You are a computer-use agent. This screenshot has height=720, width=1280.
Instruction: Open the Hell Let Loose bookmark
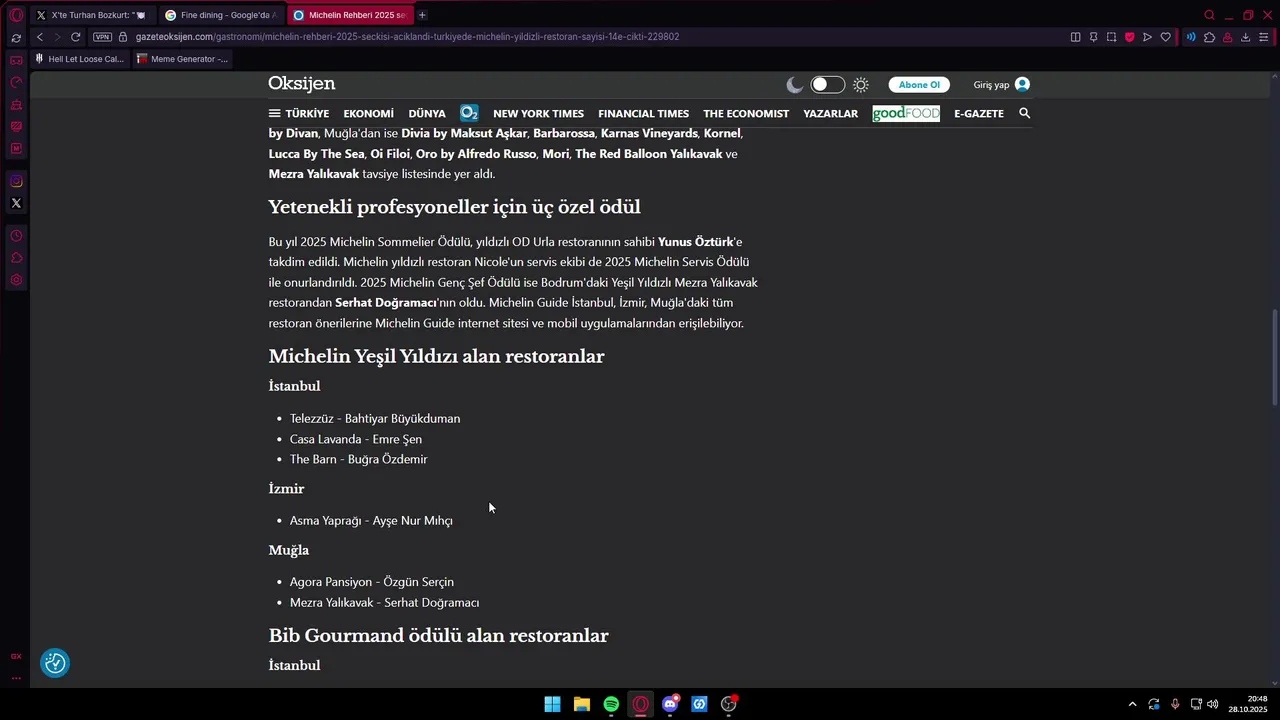(x=79, y=59)
